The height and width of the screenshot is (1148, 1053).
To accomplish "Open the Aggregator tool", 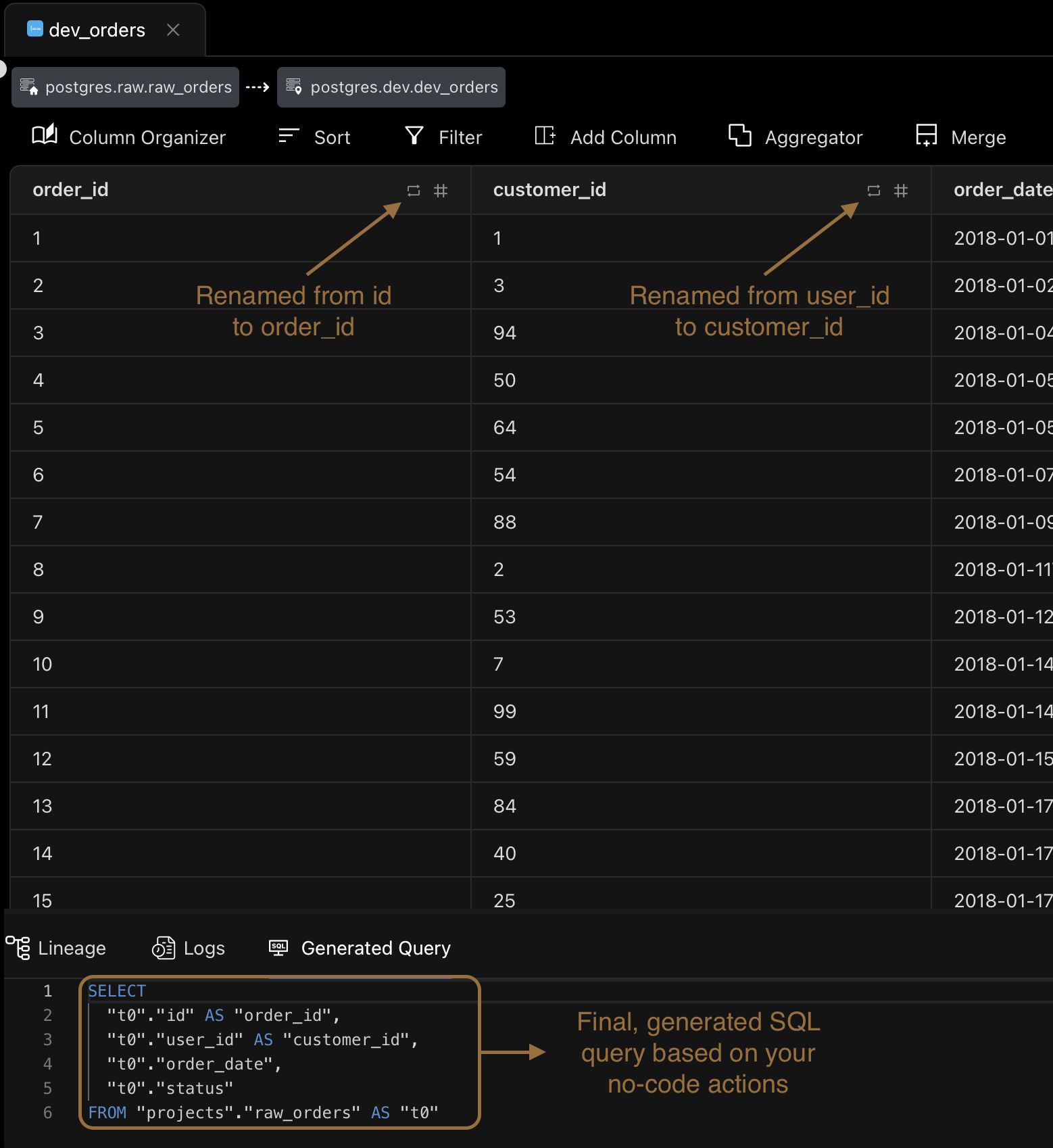I will (795, 137).
